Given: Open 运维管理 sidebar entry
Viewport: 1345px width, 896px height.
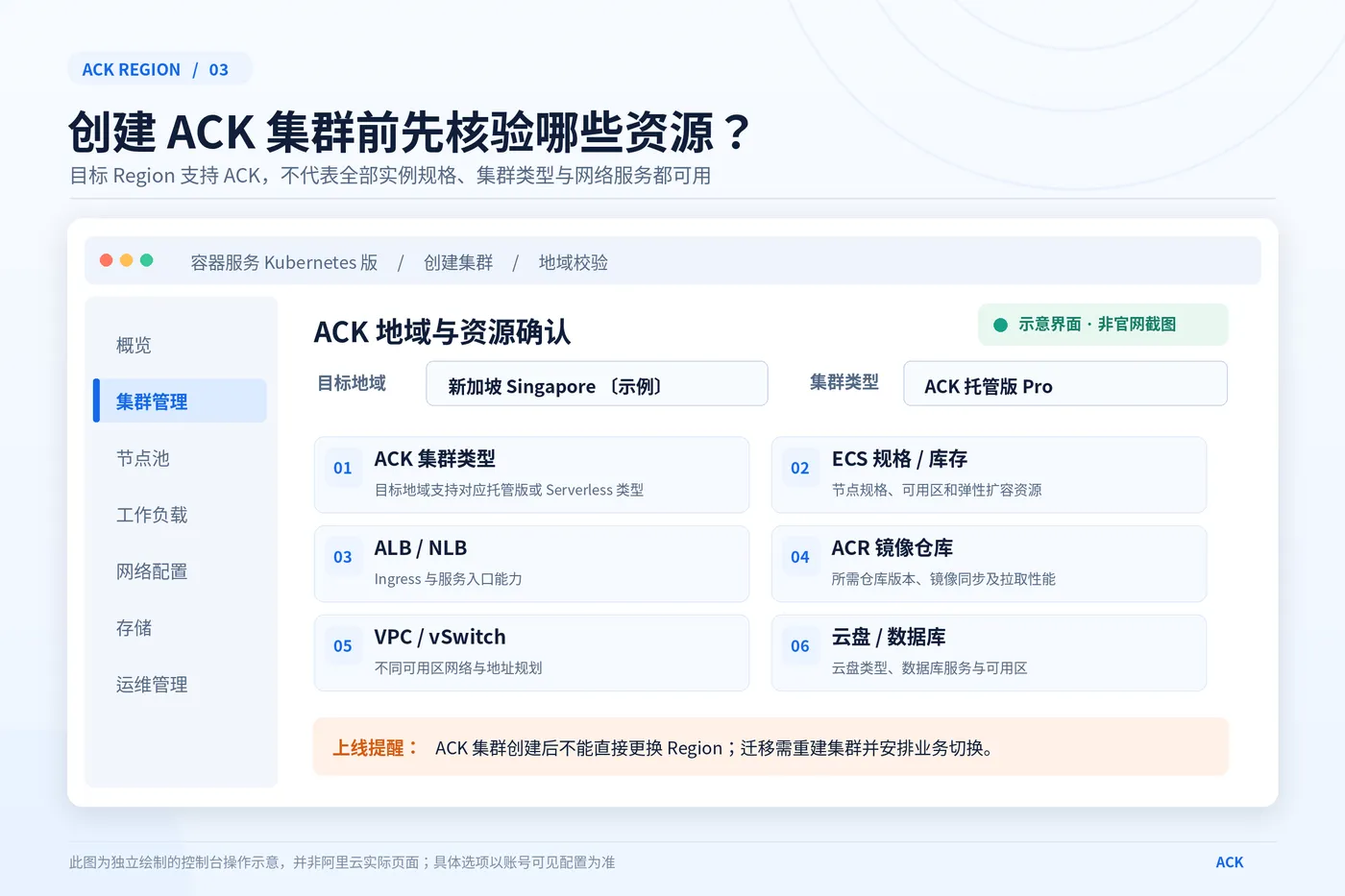Looking at the screenshot, I should coord(152,685).
